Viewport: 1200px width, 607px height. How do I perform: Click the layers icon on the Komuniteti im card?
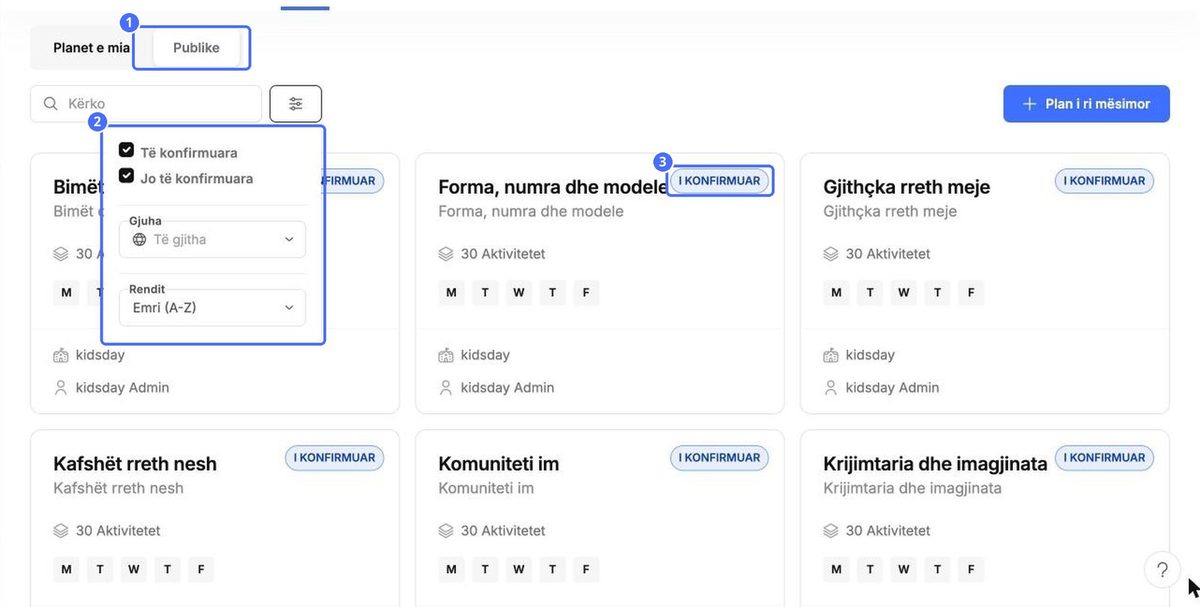tap(446, 531)
